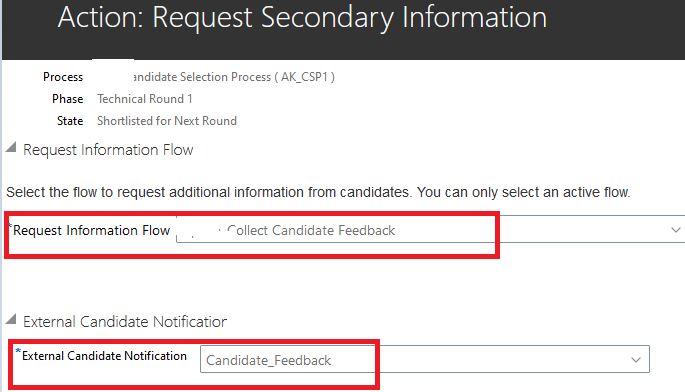The image size is (685, 392).
Task: Click the External Candidate Notification section heading
Action: tap(125, 322)
